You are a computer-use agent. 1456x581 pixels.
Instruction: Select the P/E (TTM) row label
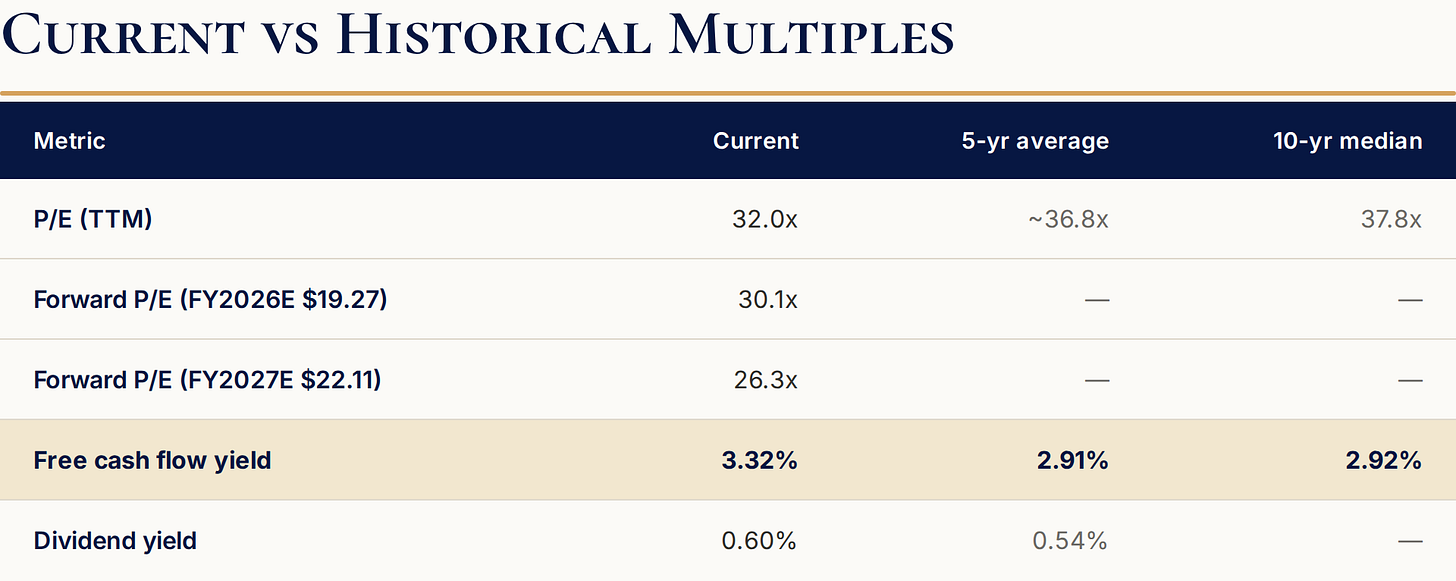[93, 219]
